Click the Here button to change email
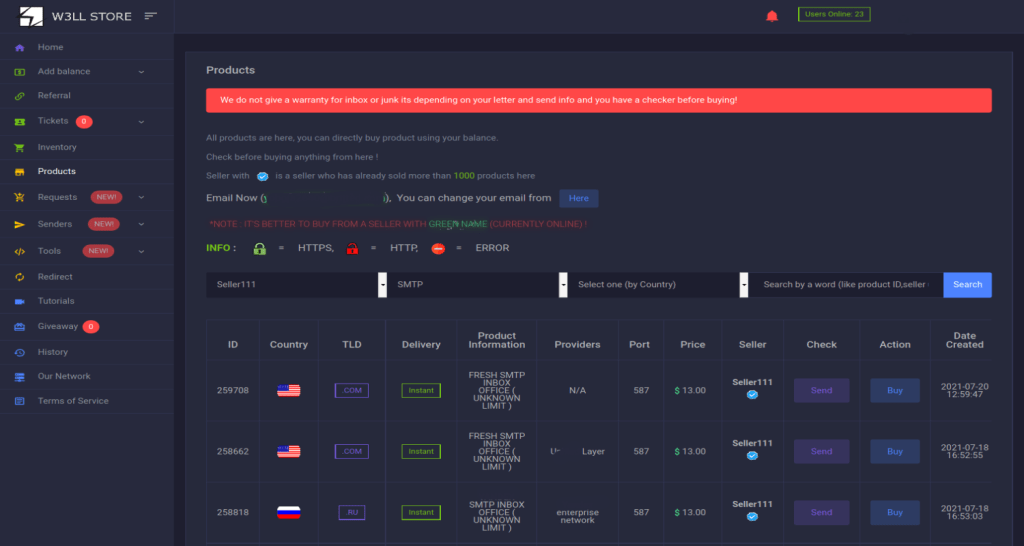The image size is (1024, 546). [579, 198]
